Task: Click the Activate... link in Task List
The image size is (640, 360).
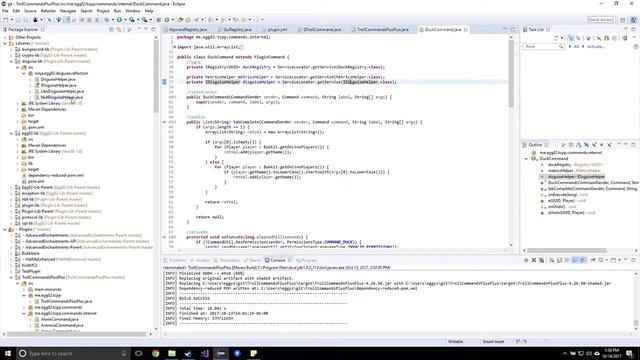Action: point(596,47)
